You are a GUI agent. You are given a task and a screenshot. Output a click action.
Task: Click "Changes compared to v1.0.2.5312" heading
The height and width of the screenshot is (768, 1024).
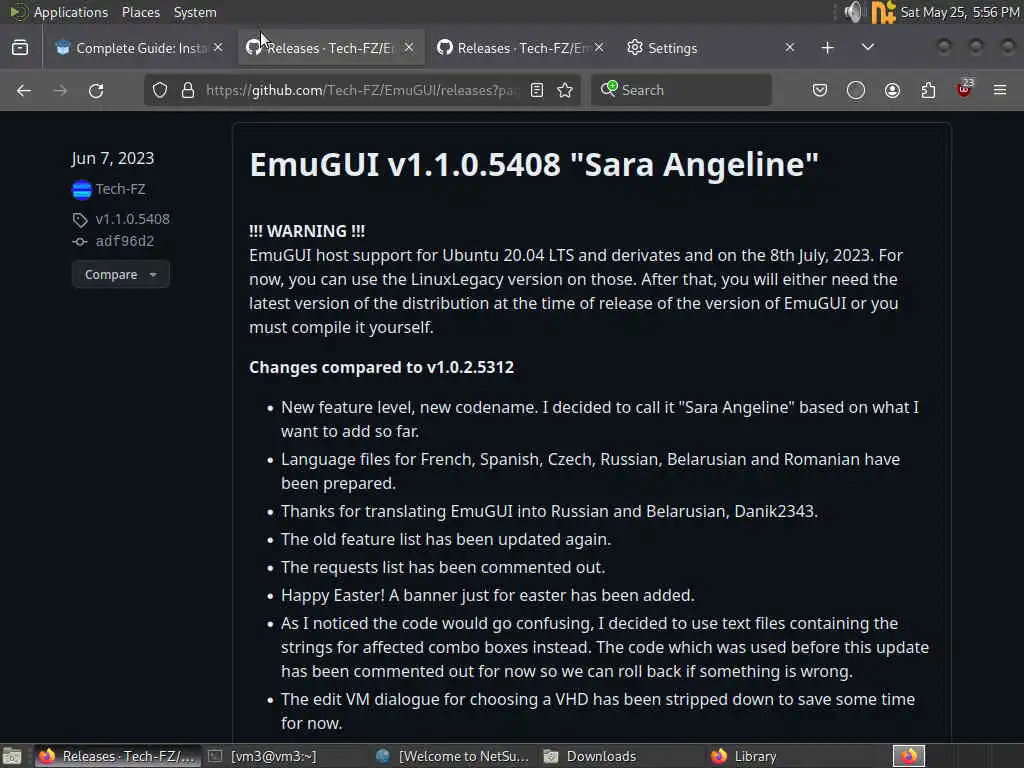tap(381, 368)
